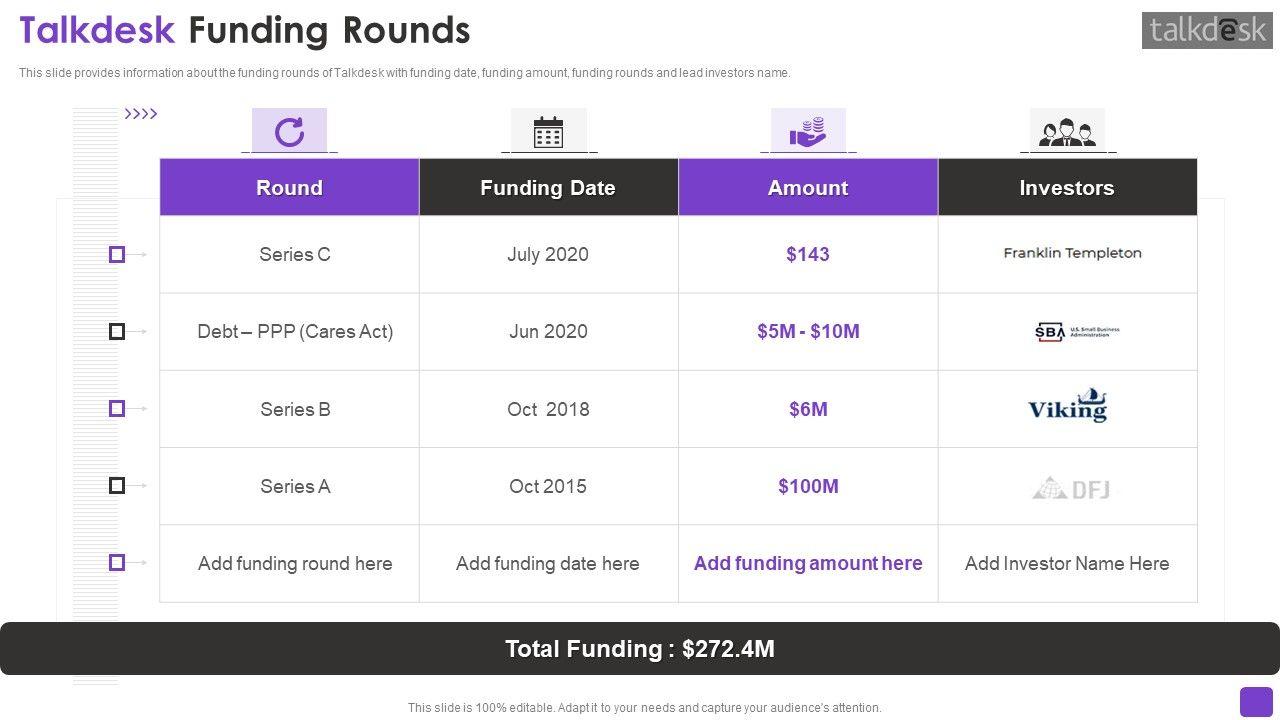
Task: Click the Franklin Templeton investor logo
Action: click(x=1072, y=254)
